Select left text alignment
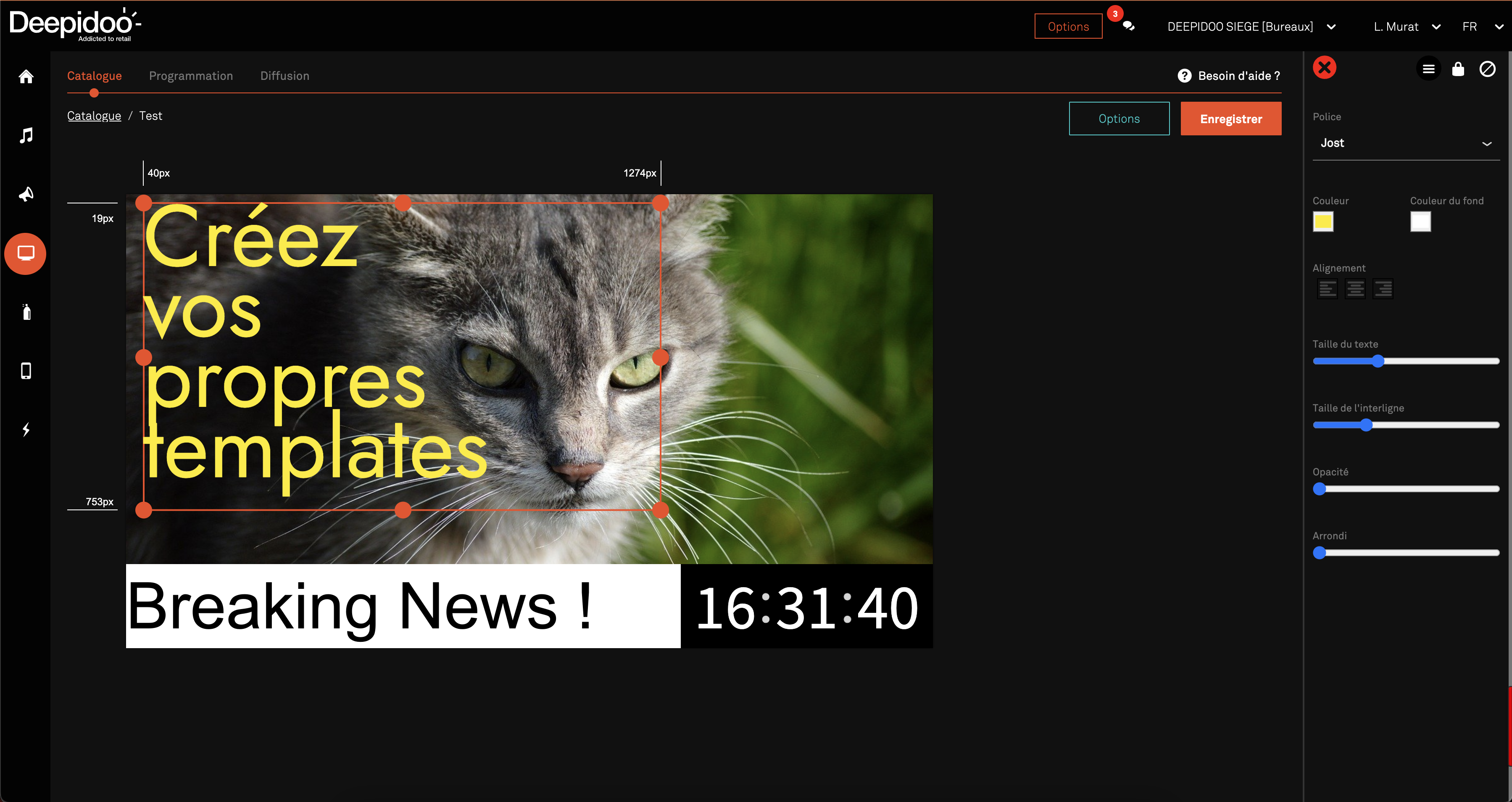1512x802 pixels. pyautogui.click(x=1327, y=289)
